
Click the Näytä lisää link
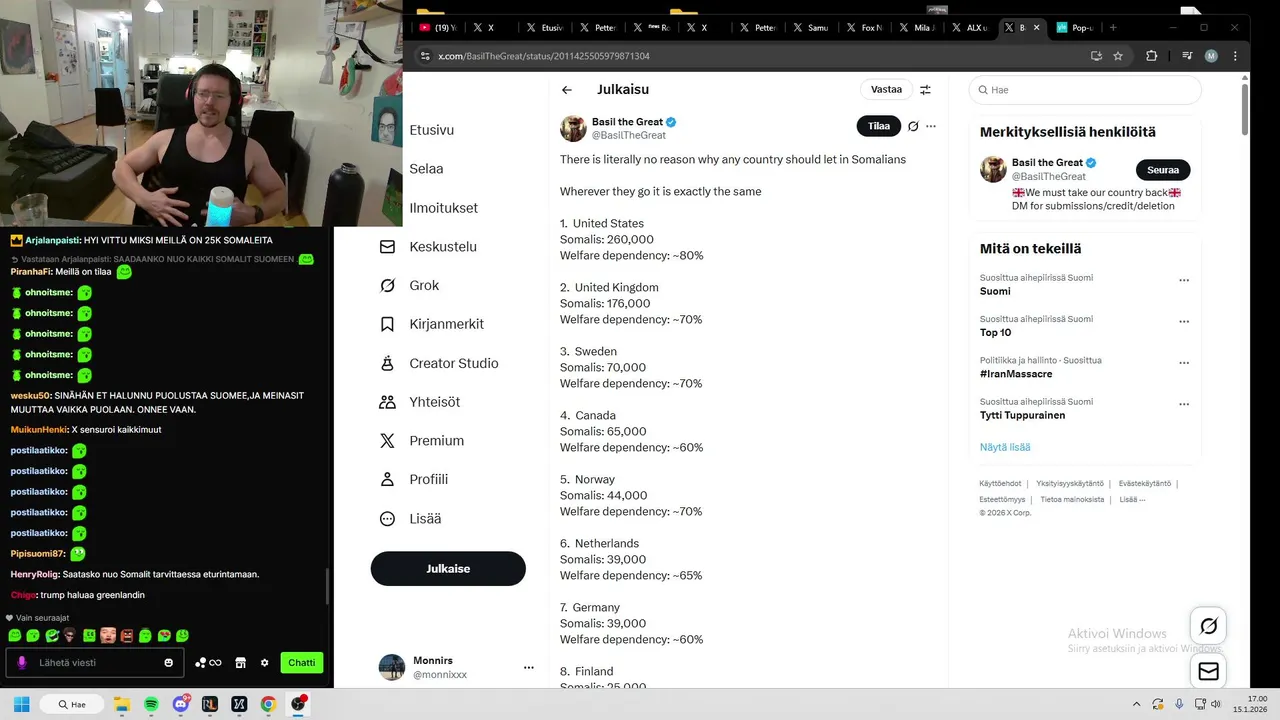(x=1005, y=447)
